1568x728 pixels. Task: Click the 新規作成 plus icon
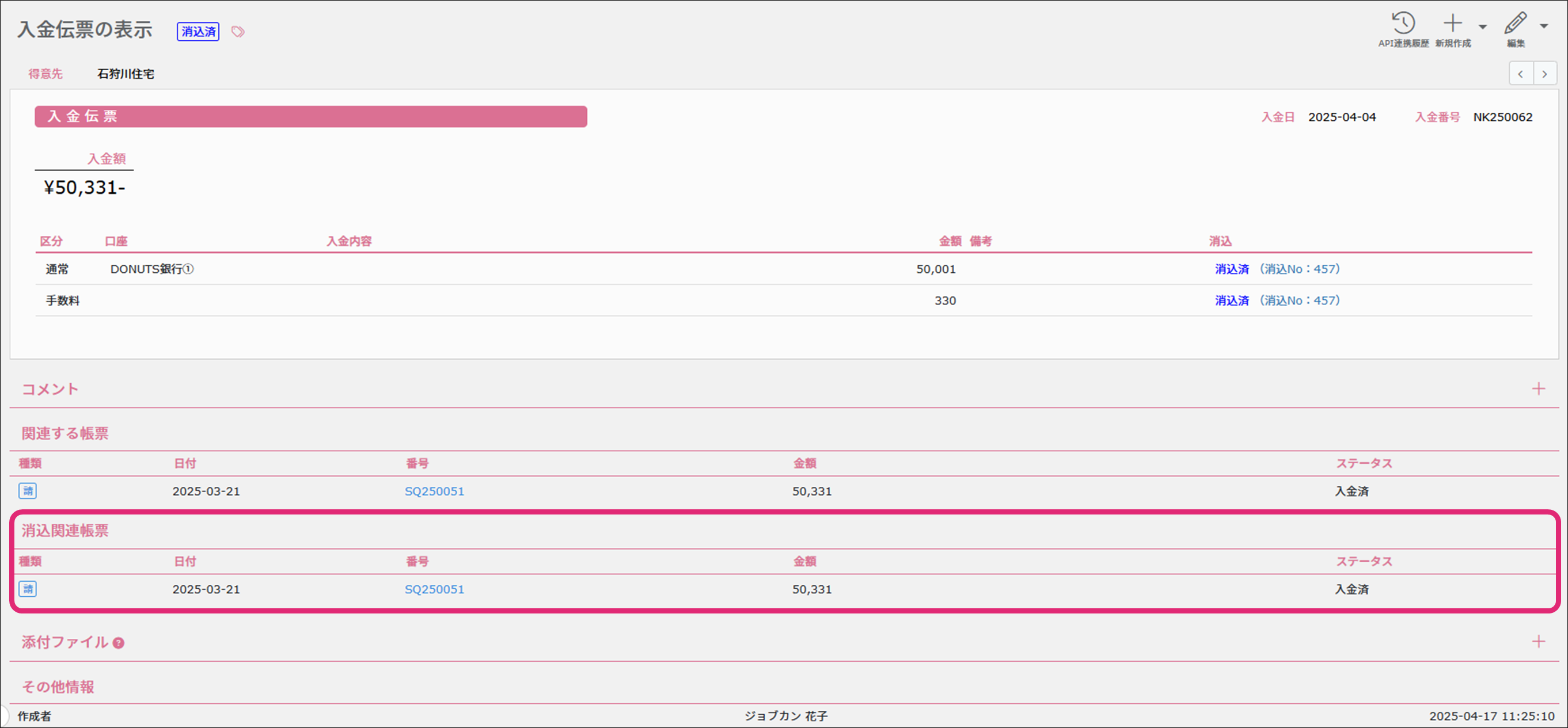point(1452,24)
